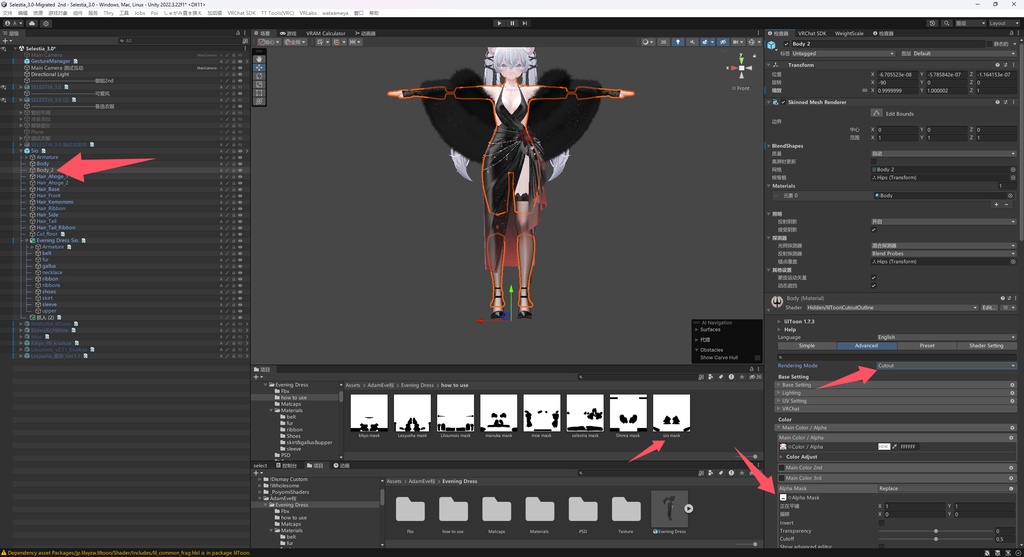The image size is (1024, 557).
Task: Expand the UV Setting section
Action: [x=895, y=401]
